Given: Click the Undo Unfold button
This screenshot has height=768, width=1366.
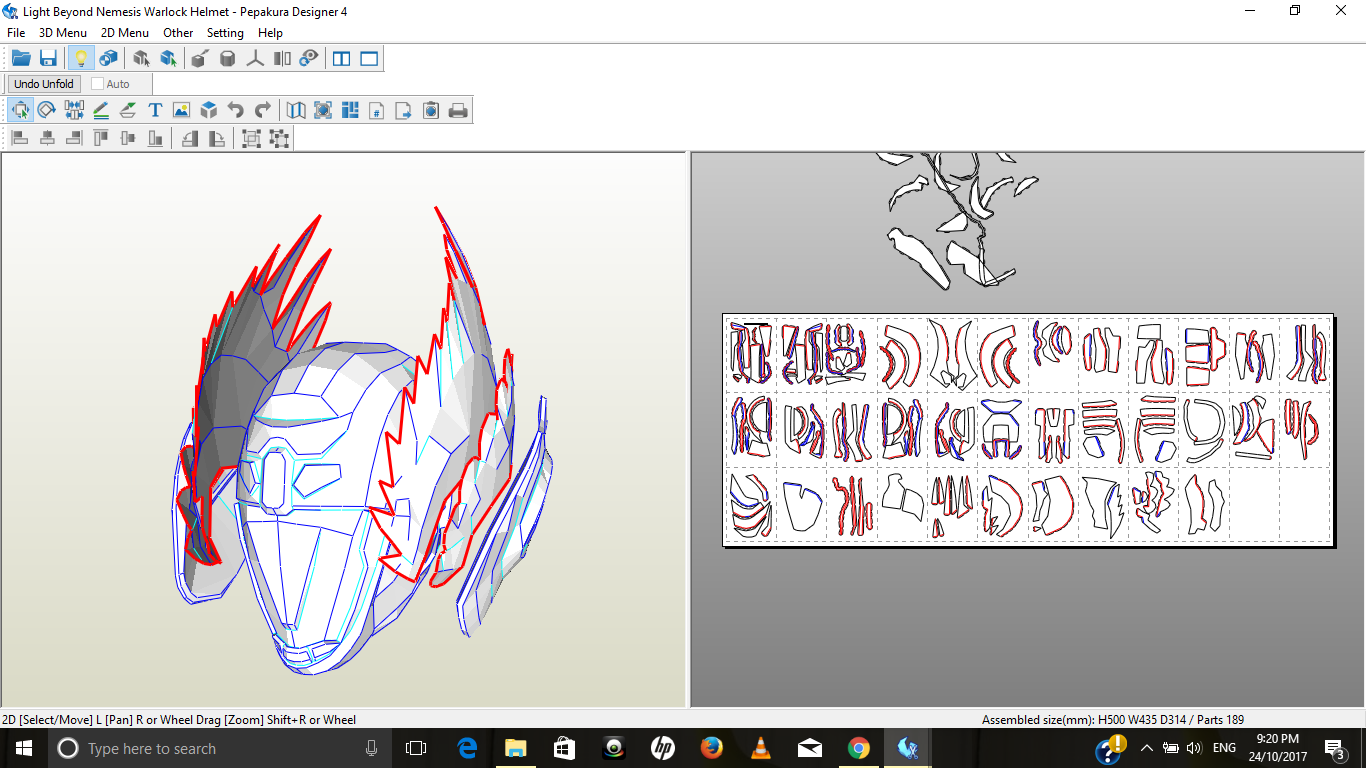Looking at the screenshot, I should pyautogui.click(x=44, y=84).
